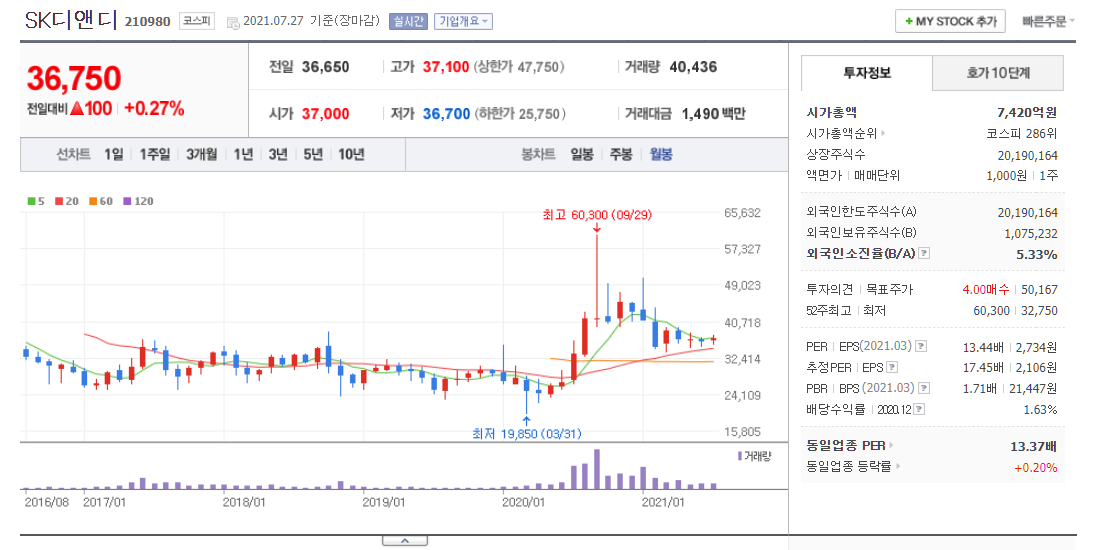The image size is (1102, 550).
Task: Click the calendar icon beside 2021.07.27 date
Action: pos(233,22)
